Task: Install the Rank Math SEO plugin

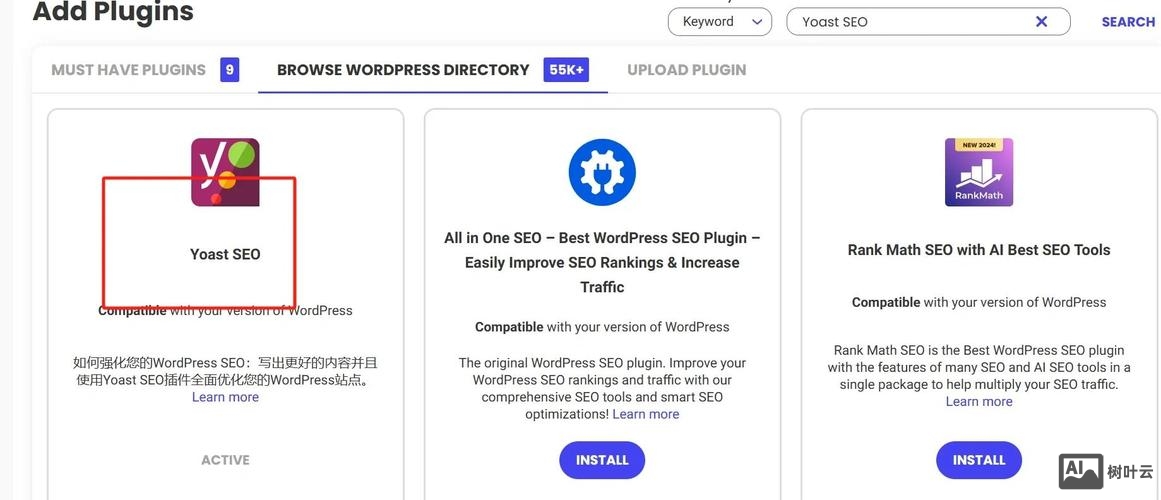Action: coord(979,460)
